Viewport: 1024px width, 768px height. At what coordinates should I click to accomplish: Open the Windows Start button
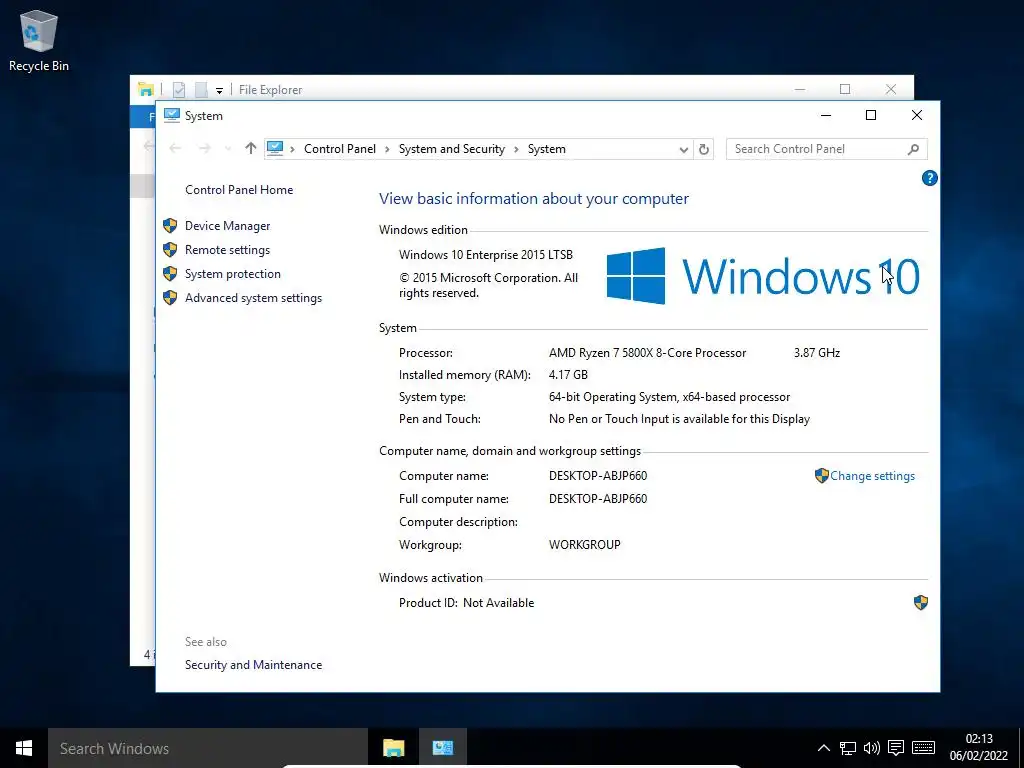pyautogui.click(x=24, y=748)
